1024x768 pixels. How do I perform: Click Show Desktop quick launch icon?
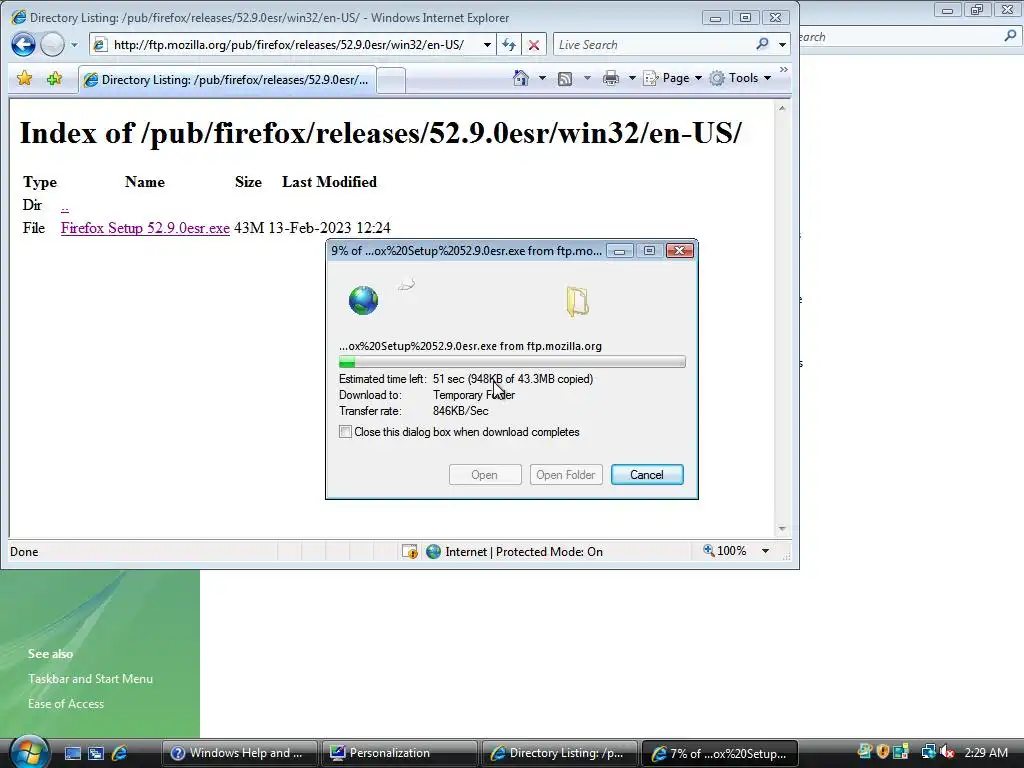click(72, 754)
